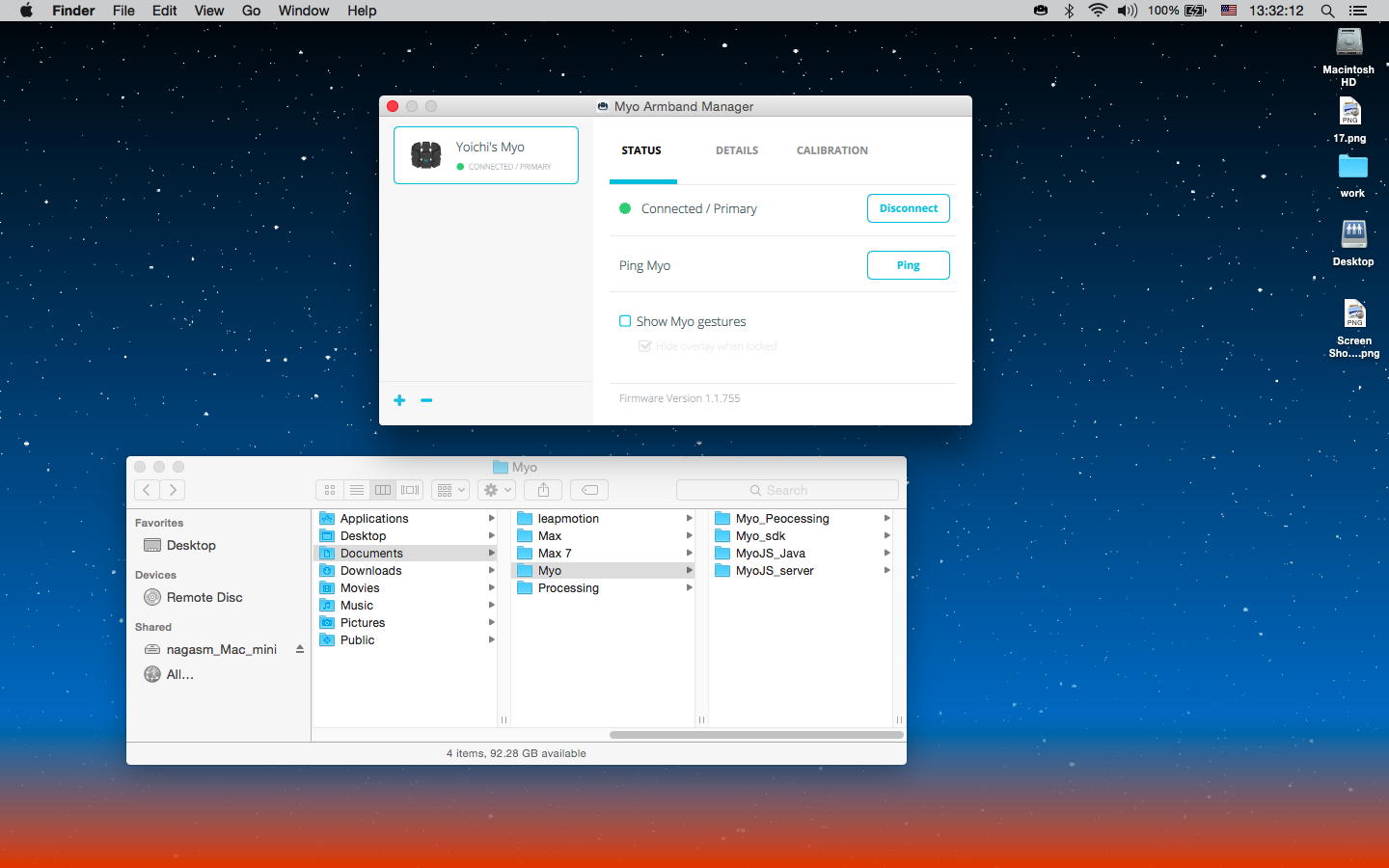The image size is (1389, 868).
Task: Open the Wi-Fi menu bar icon
Action: 1098,11
